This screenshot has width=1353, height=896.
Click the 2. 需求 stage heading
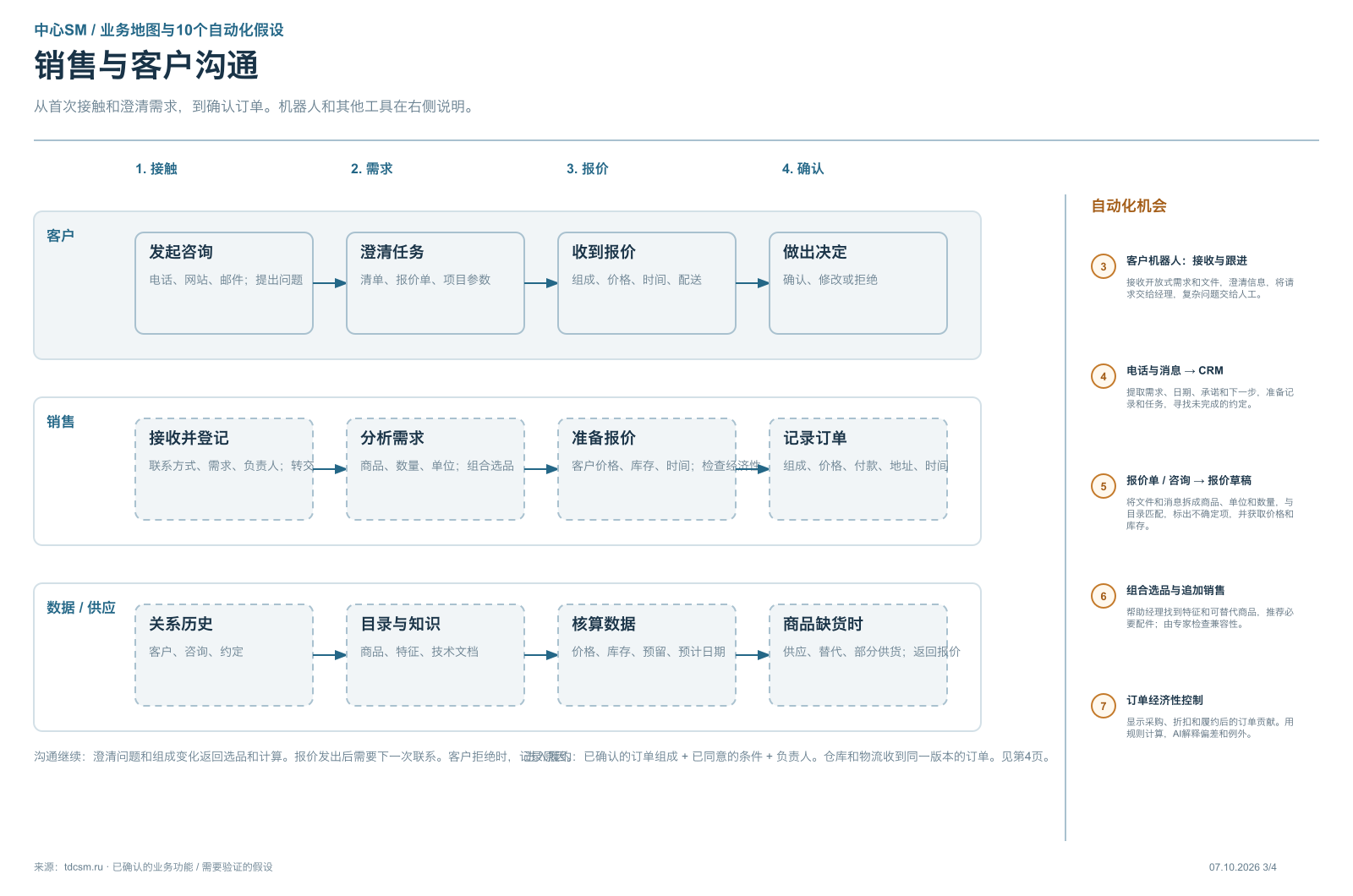[372, 169]
